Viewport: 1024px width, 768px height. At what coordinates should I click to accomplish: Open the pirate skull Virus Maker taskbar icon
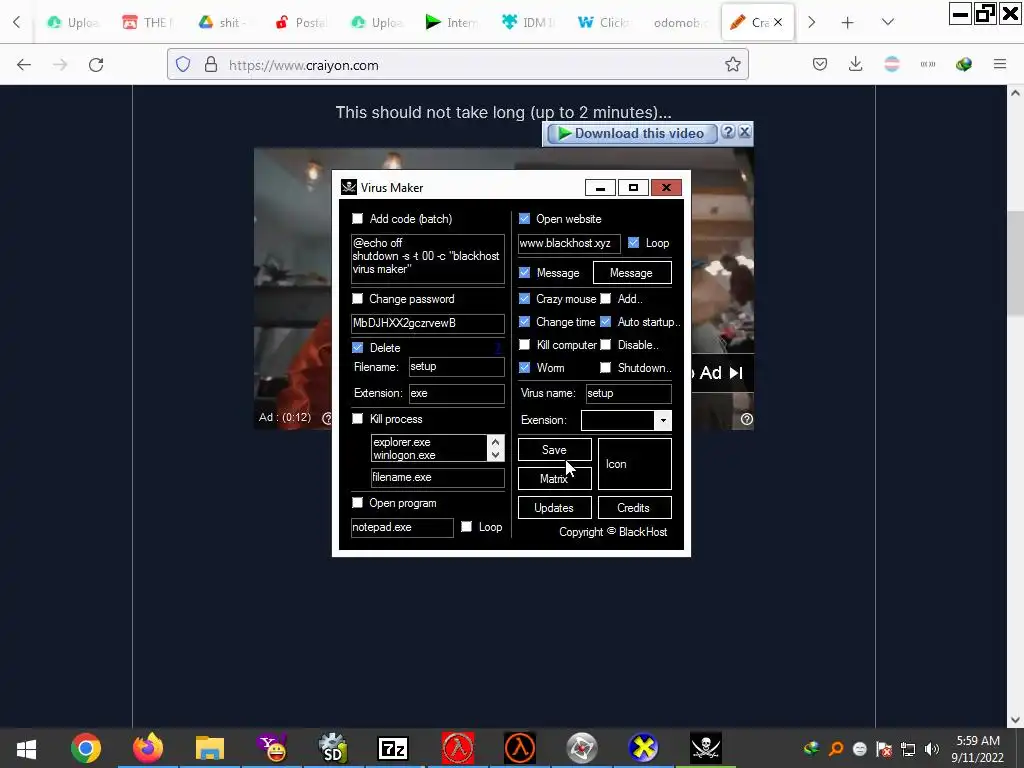pos(706,748)
